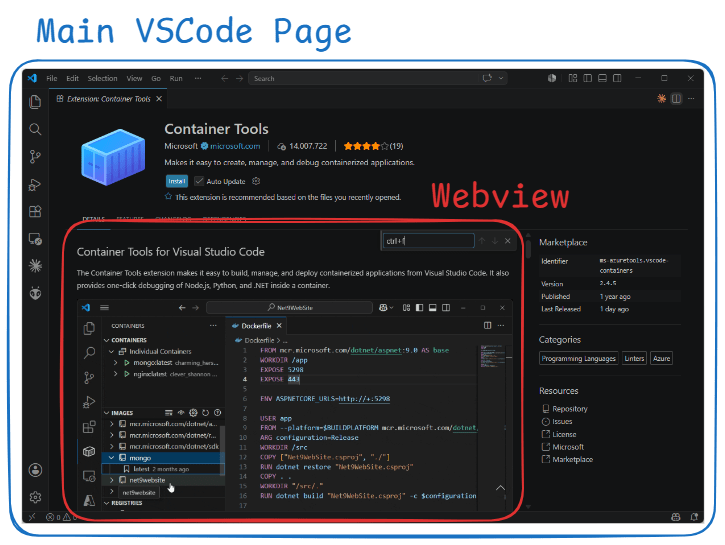The height and width of the screenshot is (545, 725).
Task: Select the Programming Languages category
Action: (x=578, y=359)
